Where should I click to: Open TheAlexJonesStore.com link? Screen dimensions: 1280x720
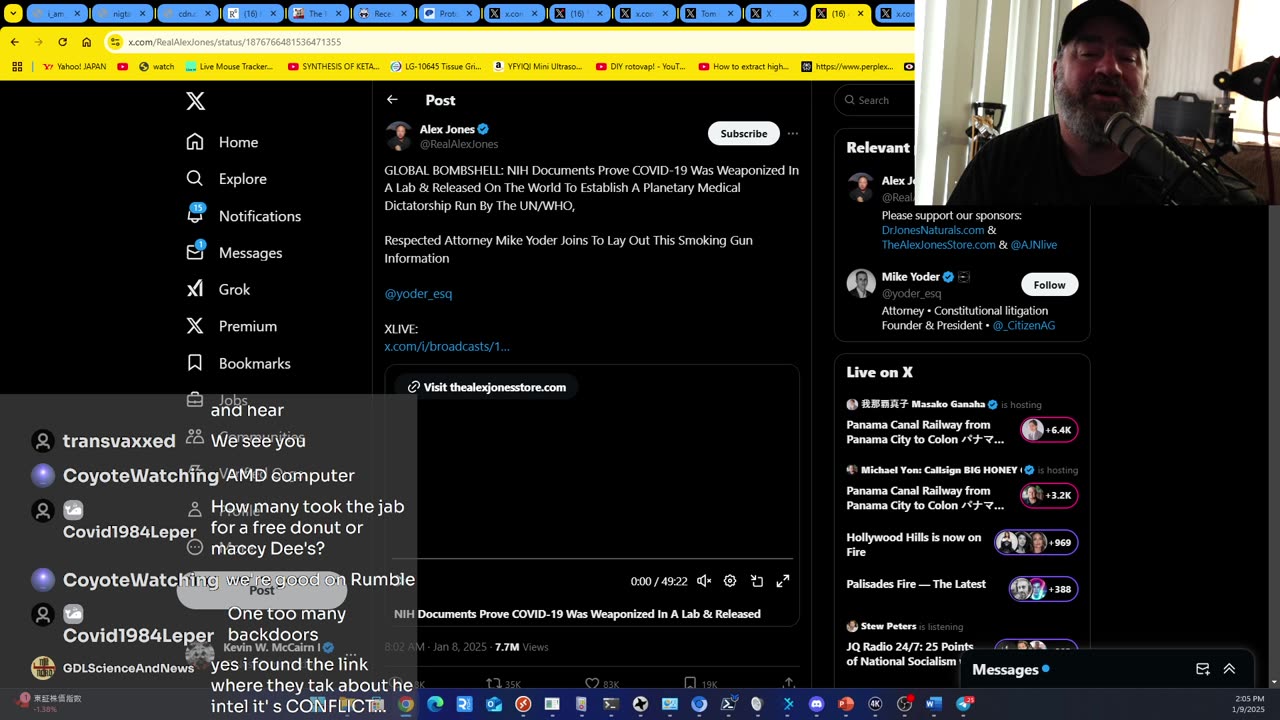click(938, 245)
